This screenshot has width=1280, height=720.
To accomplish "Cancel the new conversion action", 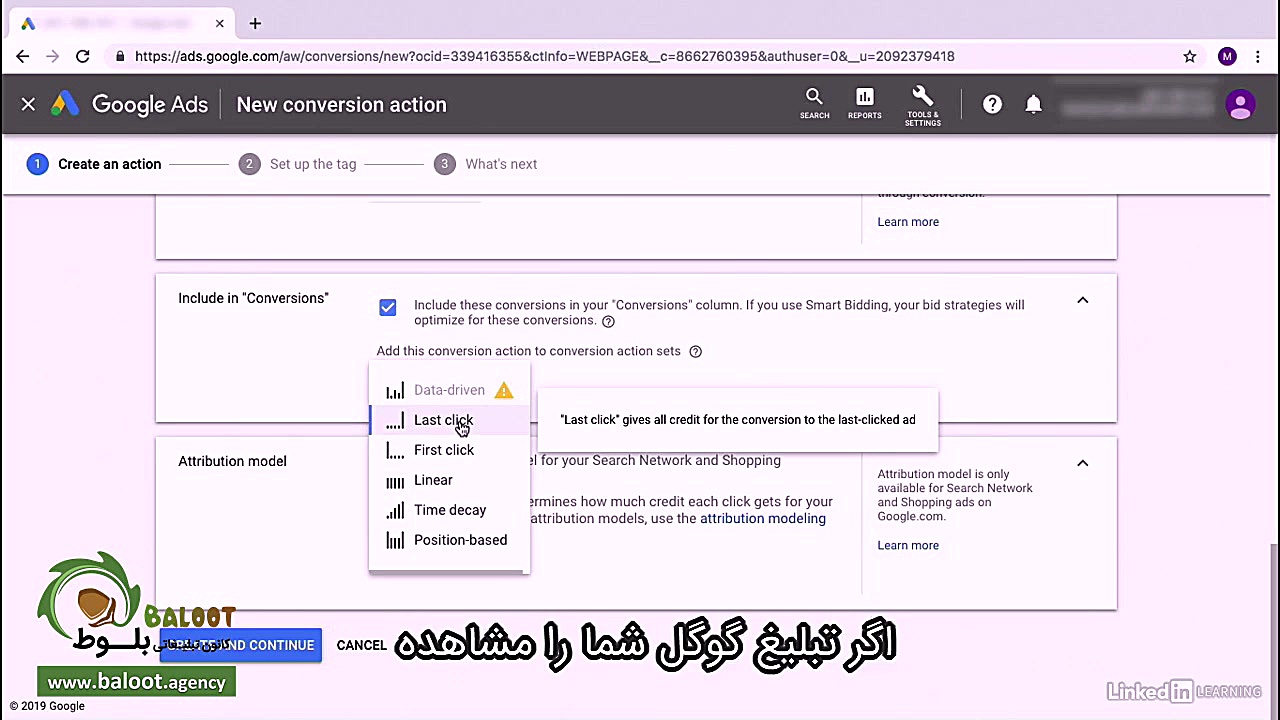I will [x=361, y=645].
